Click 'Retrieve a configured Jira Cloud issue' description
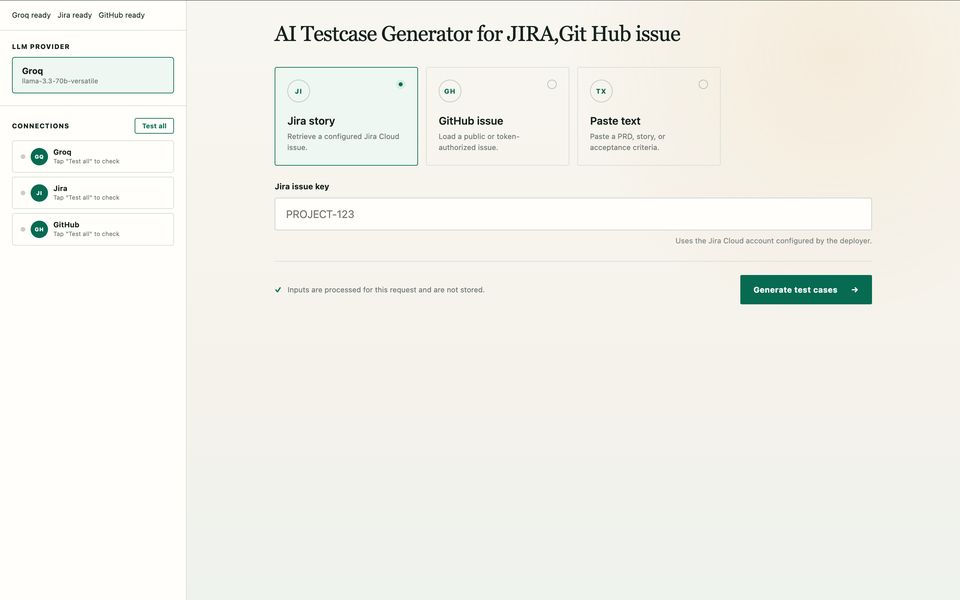The height and width of the screenshot is (600, 960). coord(343,142)
